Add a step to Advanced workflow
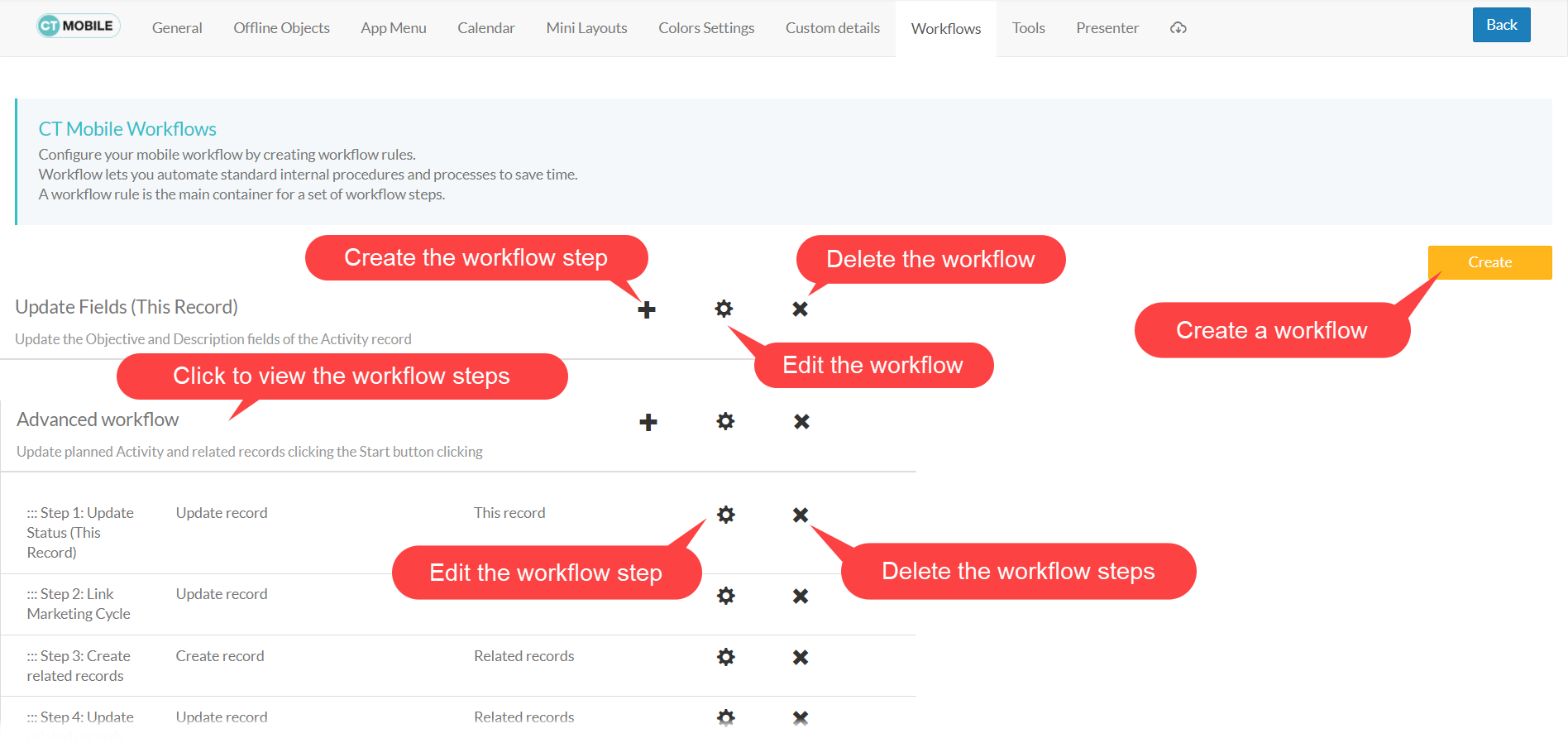 pyautogui.click(x=648, y=422)
